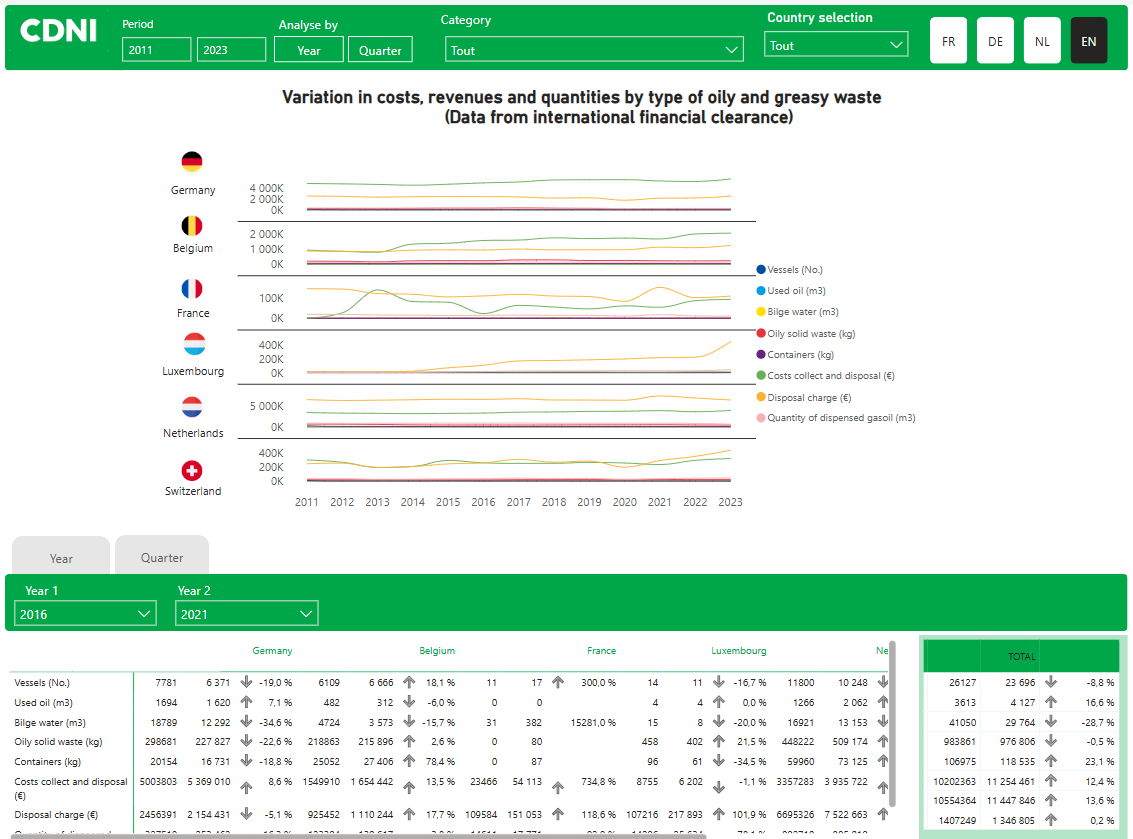Click up arrow in Germany Used oil row
This screenshot has width=1133, height=839.
tap(246, 702)
